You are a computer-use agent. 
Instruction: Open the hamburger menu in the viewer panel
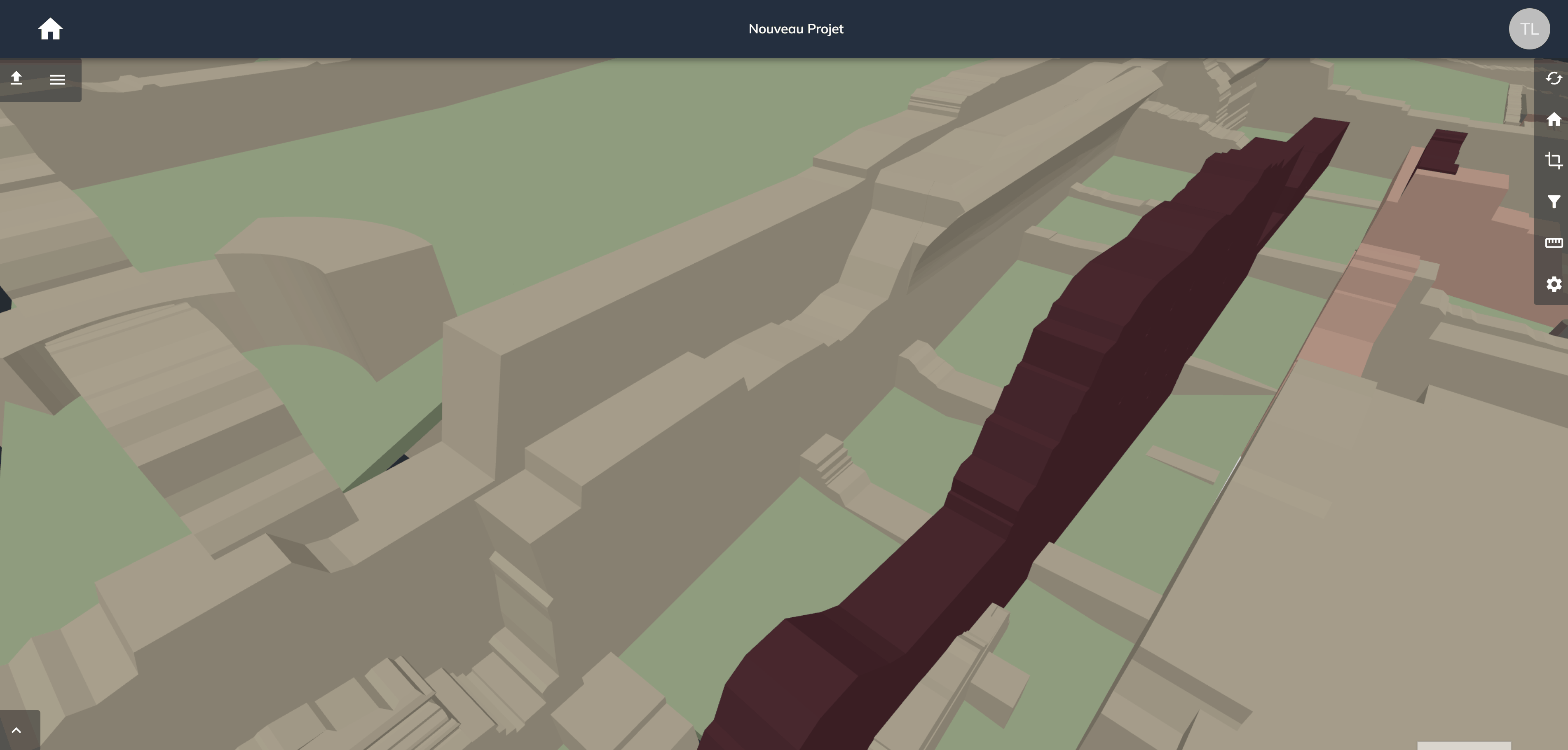tap(57, 79)
